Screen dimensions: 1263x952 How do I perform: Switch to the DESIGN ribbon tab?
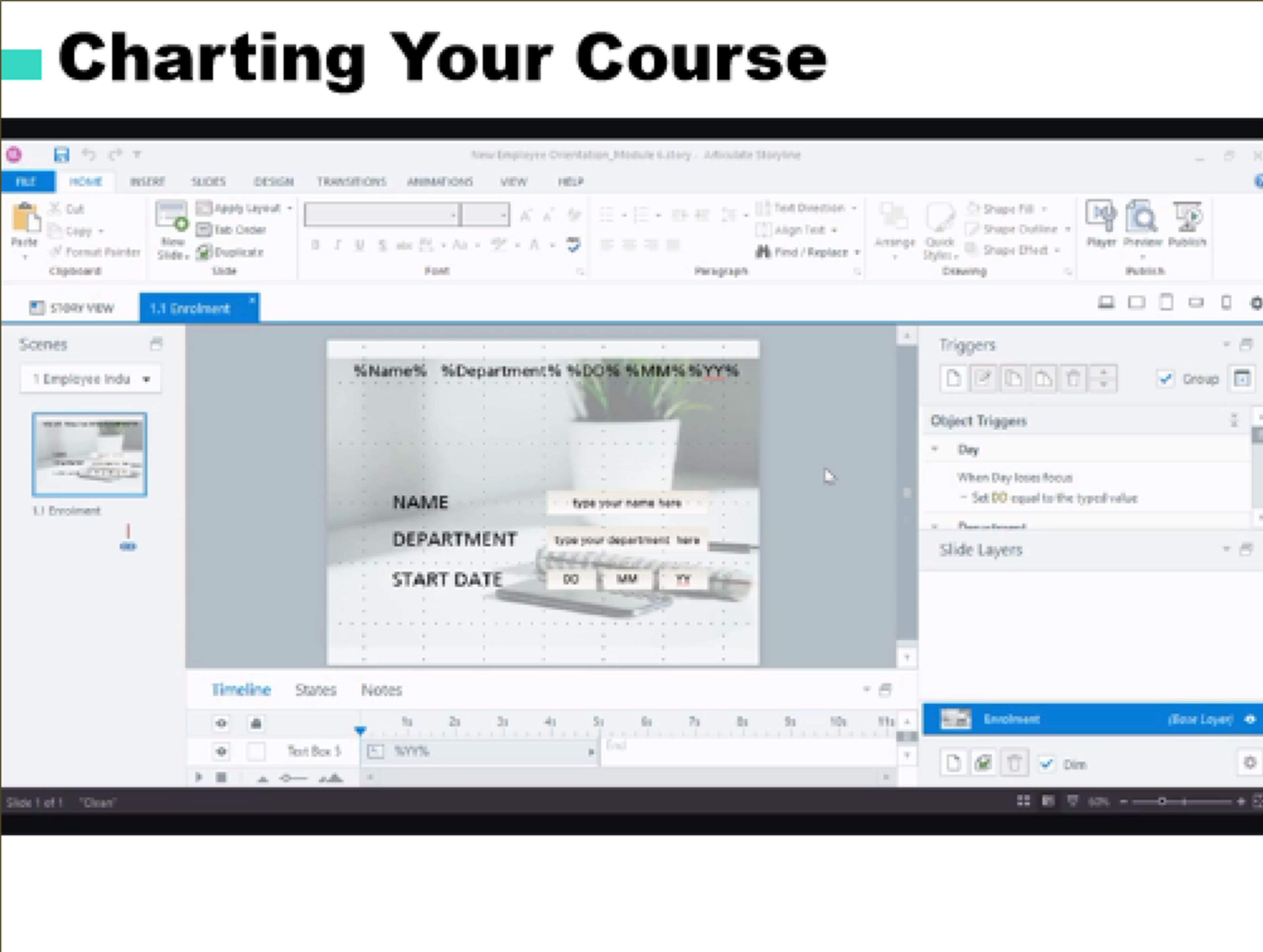pos(273,182)
